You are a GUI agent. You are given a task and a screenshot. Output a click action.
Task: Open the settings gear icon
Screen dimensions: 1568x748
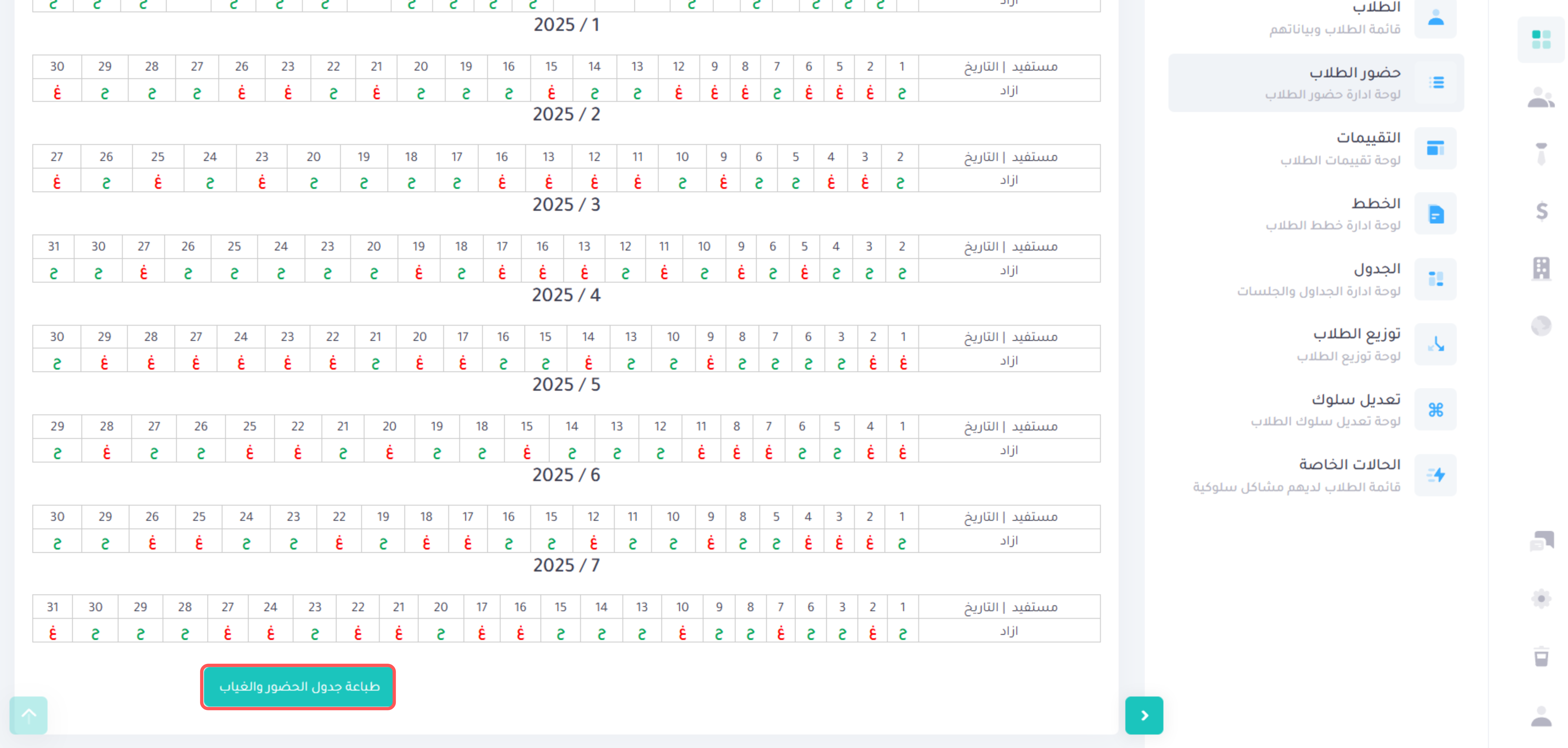tap(1541, 598)
